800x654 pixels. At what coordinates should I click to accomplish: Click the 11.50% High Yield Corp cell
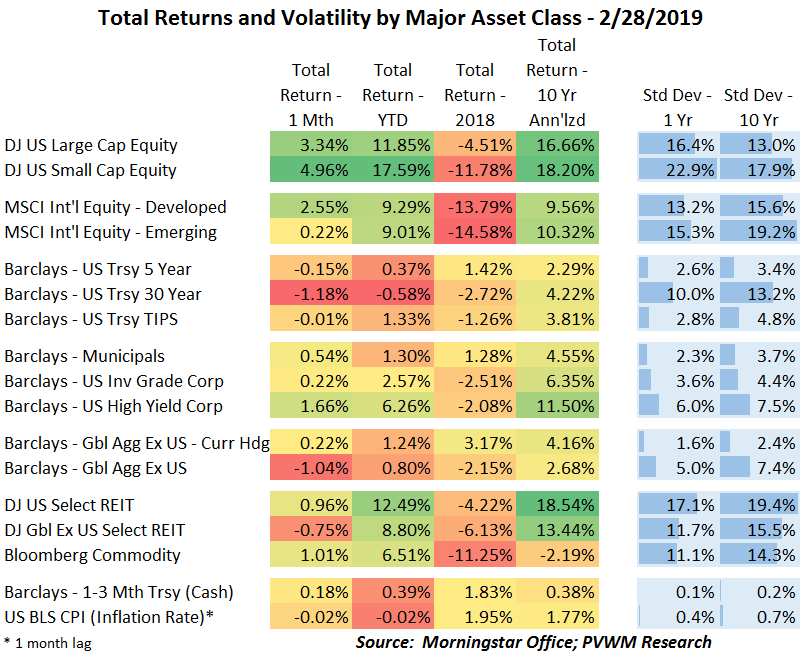[557, 406]
